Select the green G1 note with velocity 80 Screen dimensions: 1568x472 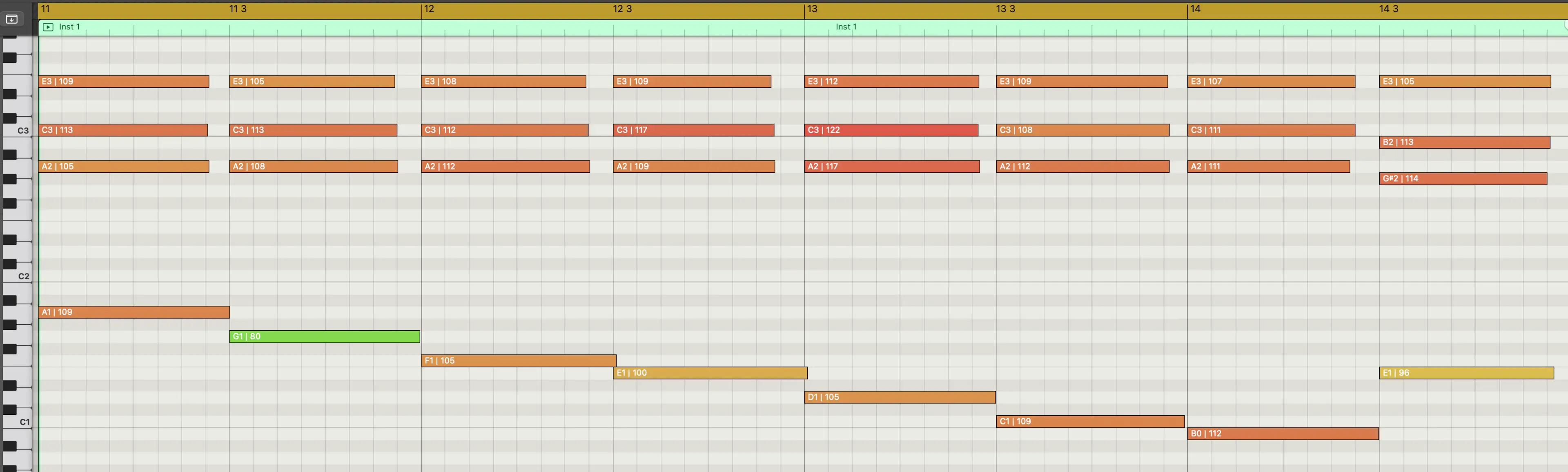point(325,336)
